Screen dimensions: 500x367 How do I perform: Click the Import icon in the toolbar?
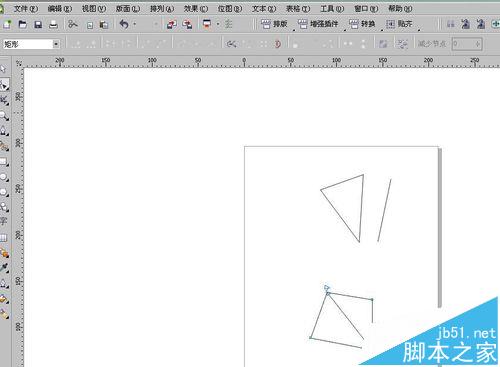(172, 24)
